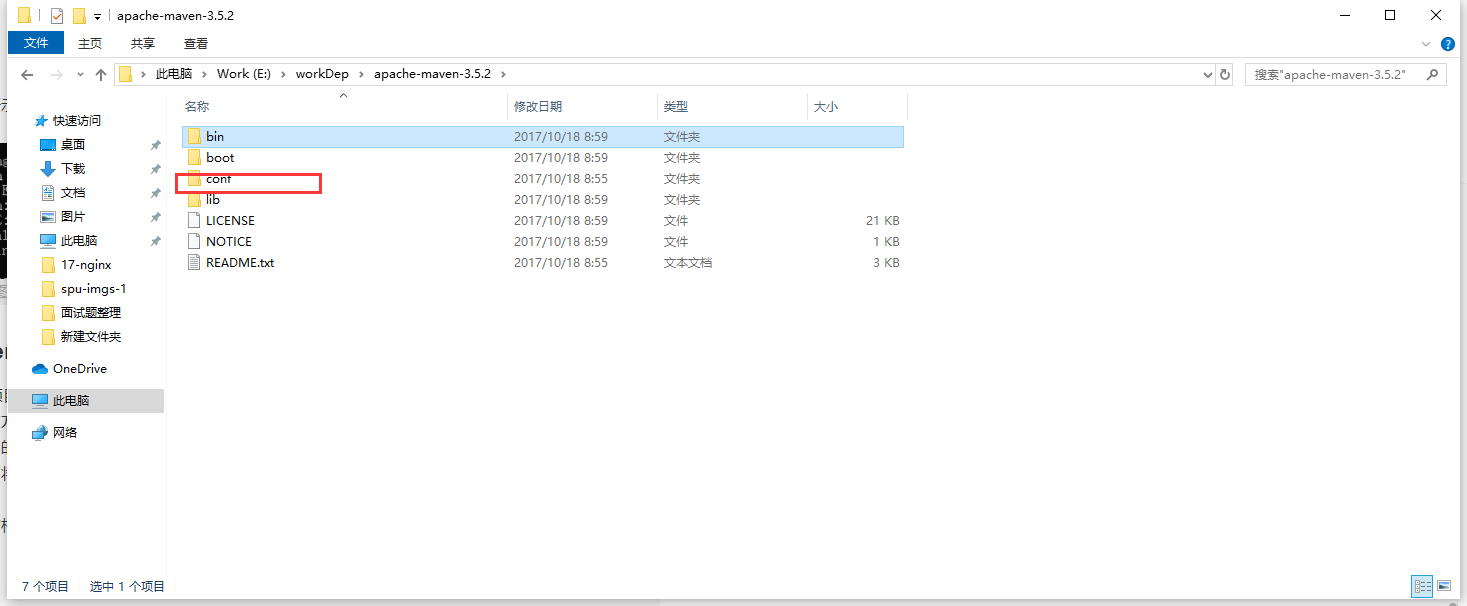Open the spu-imgs-1 folder in sidebar
The image size is (1467, 606).
(94, 289)
